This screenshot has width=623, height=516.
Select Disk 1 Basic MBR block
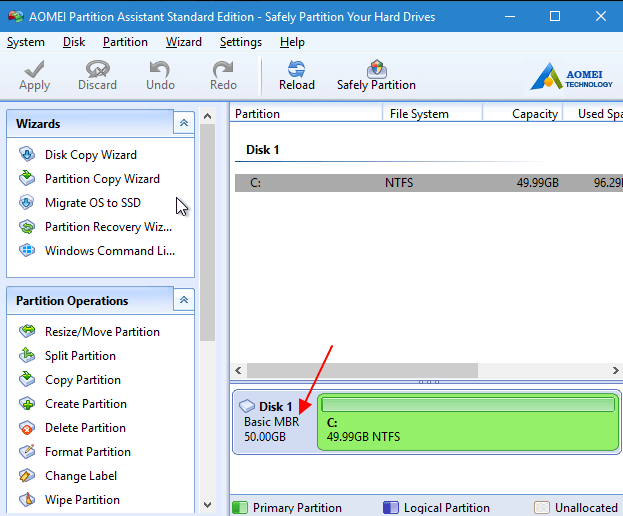click(x=275, y=421)
